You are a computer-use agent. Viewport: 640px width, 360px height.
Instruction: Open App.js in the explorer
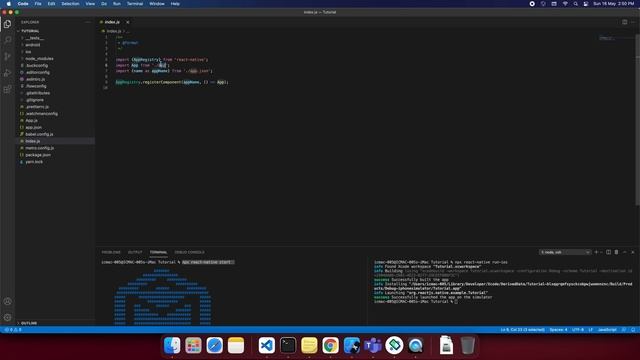pos(31,120)
